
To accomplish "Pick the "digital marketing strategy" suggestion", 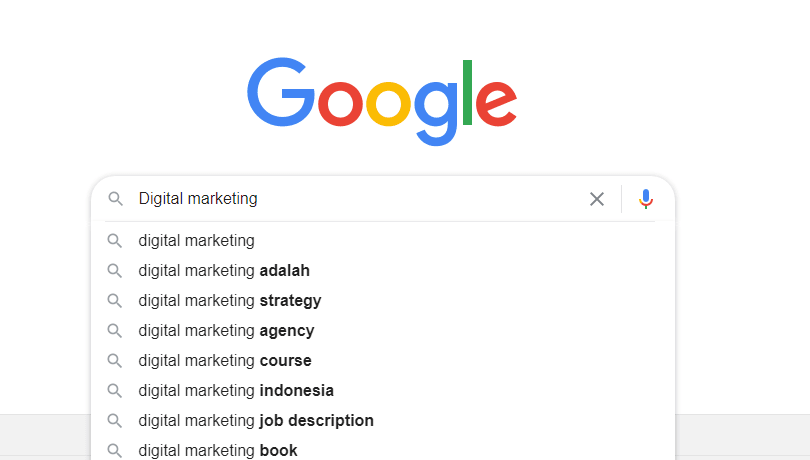I will pyautogui.click(x=230, y=300).
